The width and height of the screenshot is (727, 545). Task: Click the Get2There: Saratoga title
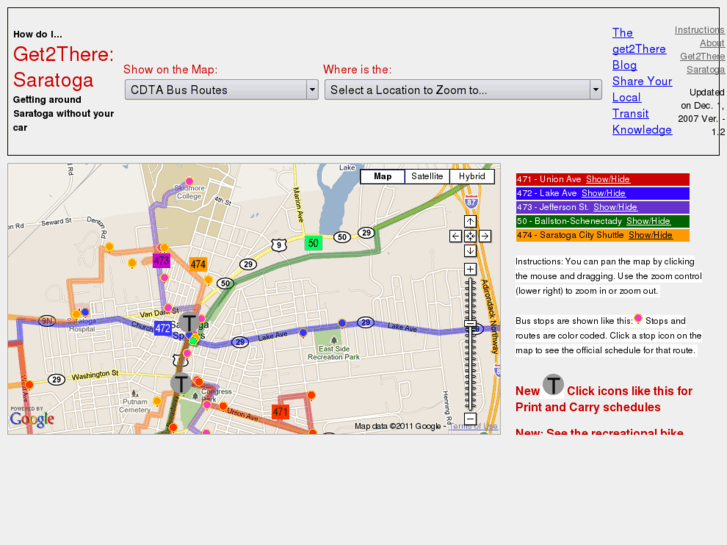(x=64, y=67)
